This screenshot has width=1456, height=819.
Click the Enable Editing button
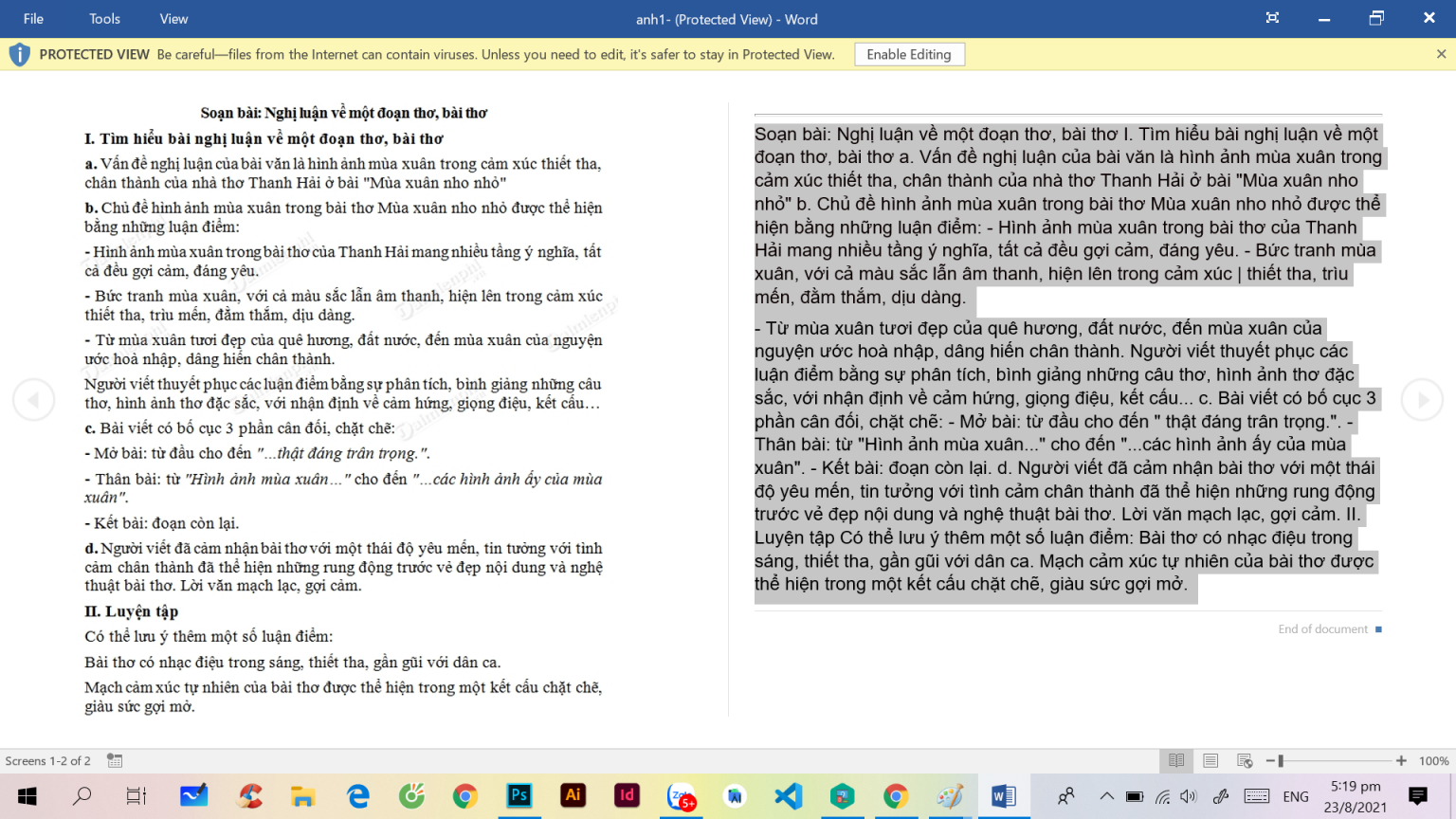pyautogui.click(x=908, y=55)
